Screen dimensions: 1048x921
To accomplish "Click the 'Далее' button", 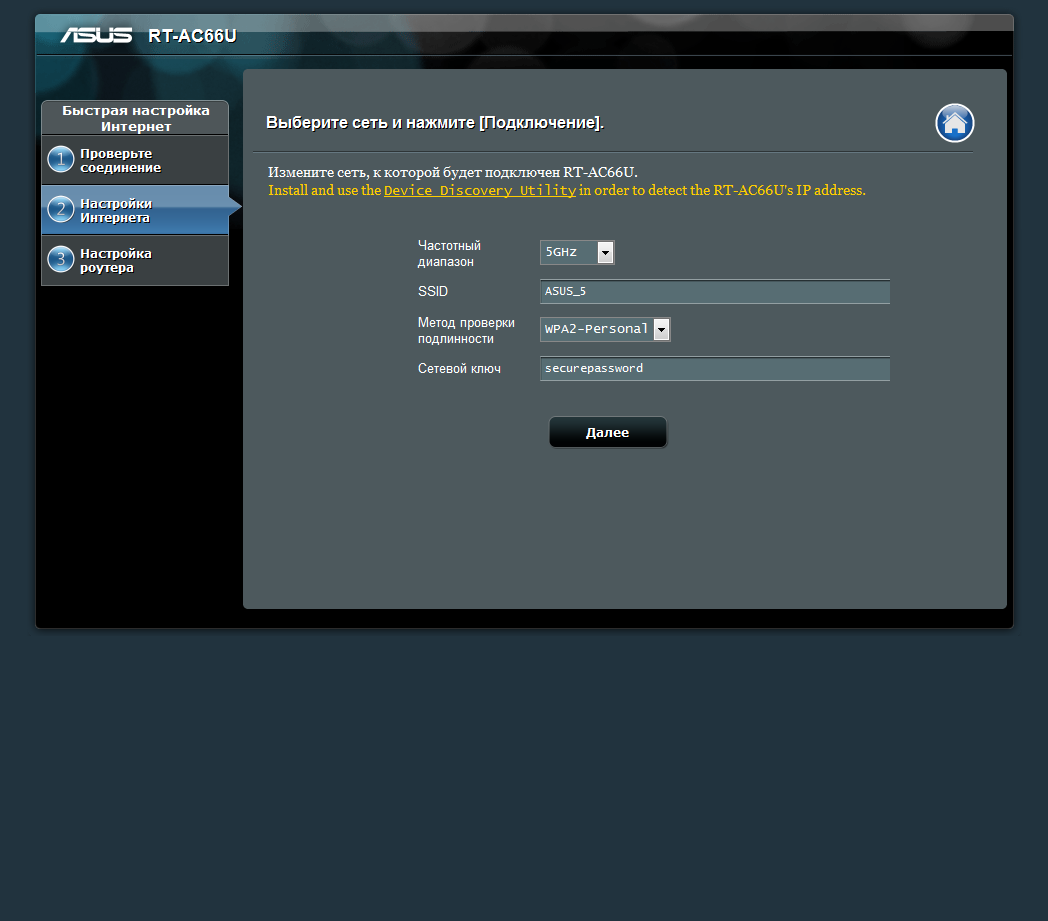I will [x=608, y=432].
